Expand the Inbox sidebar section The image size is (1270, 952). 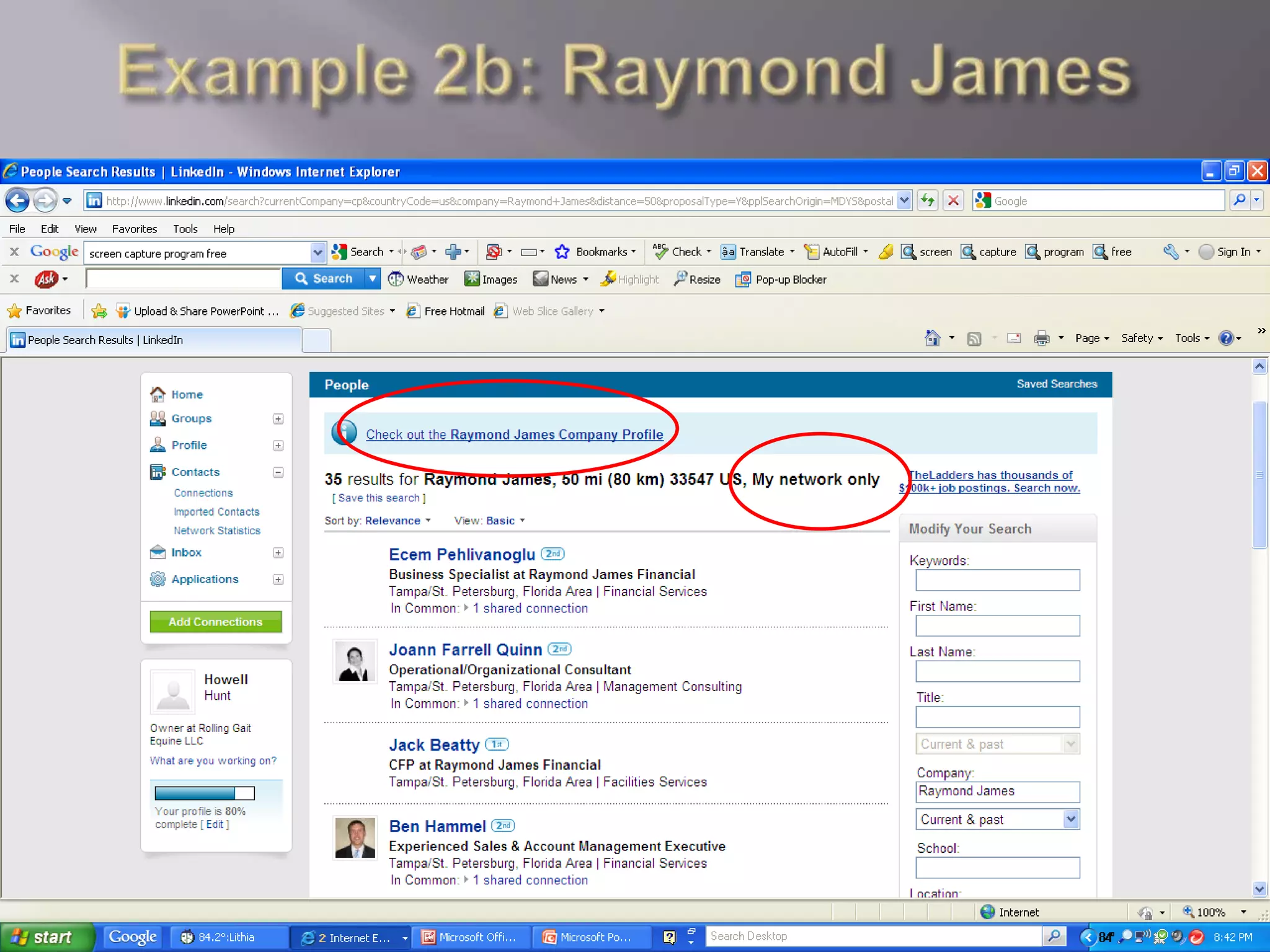point(278,553)
